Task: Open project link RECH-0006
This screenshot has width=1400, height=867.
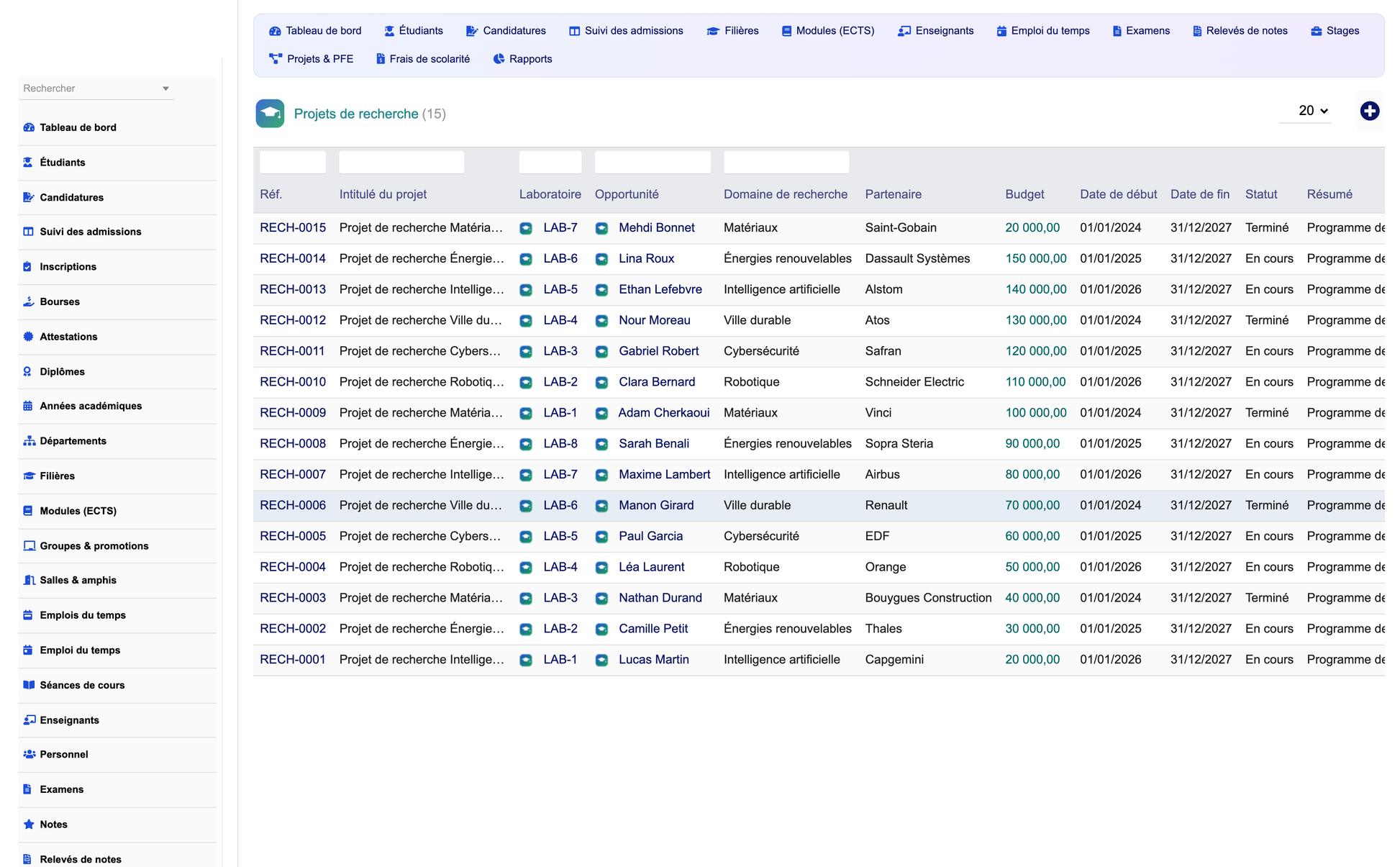Action: (293, 506)
